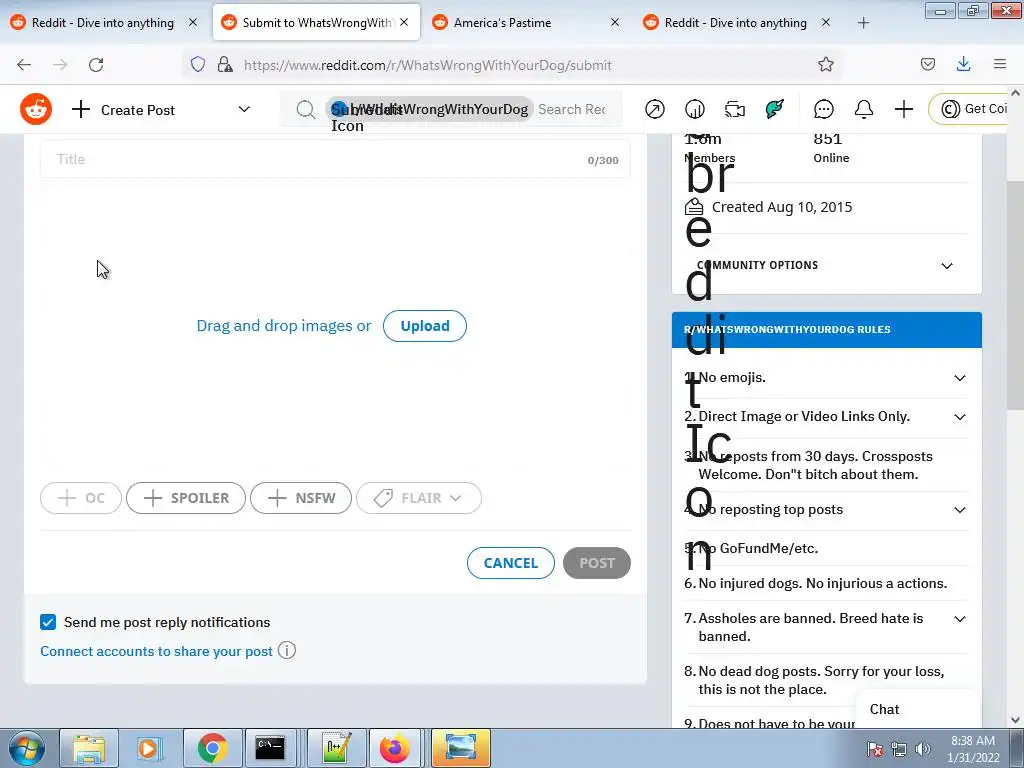The image size is (1024, 768).
Task: Click the 'Created Aug 10, 2015' text
Action: point(782,207)
